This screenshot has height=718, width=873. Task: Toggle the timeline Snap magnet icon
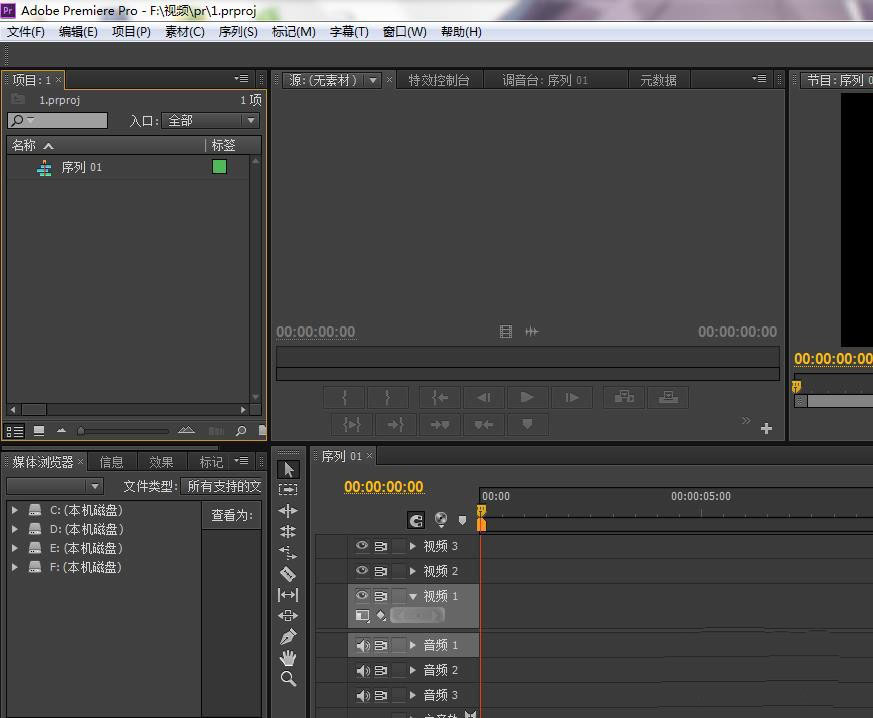[416, 520]
